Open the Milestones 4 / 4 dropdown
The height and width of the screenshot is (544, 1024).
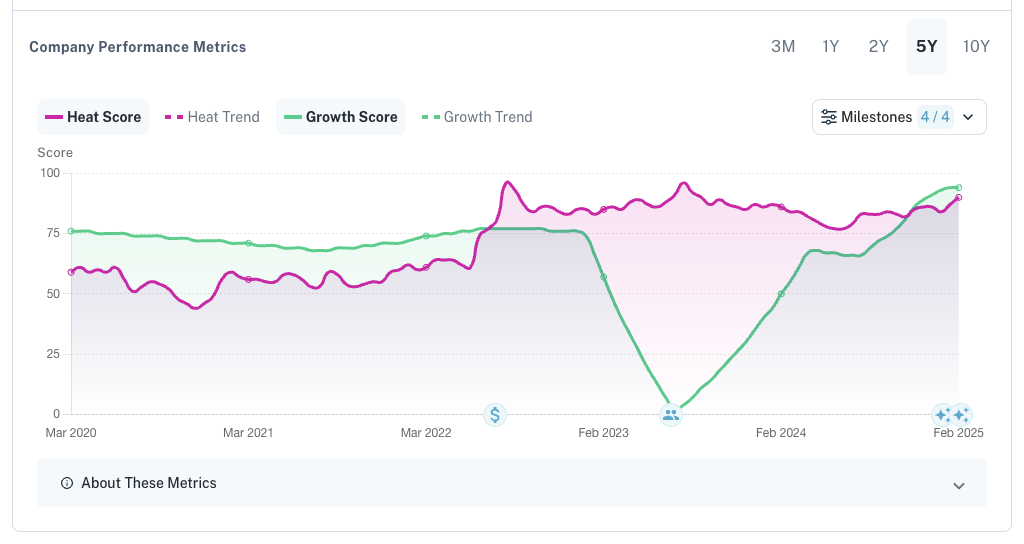point(899,117)
